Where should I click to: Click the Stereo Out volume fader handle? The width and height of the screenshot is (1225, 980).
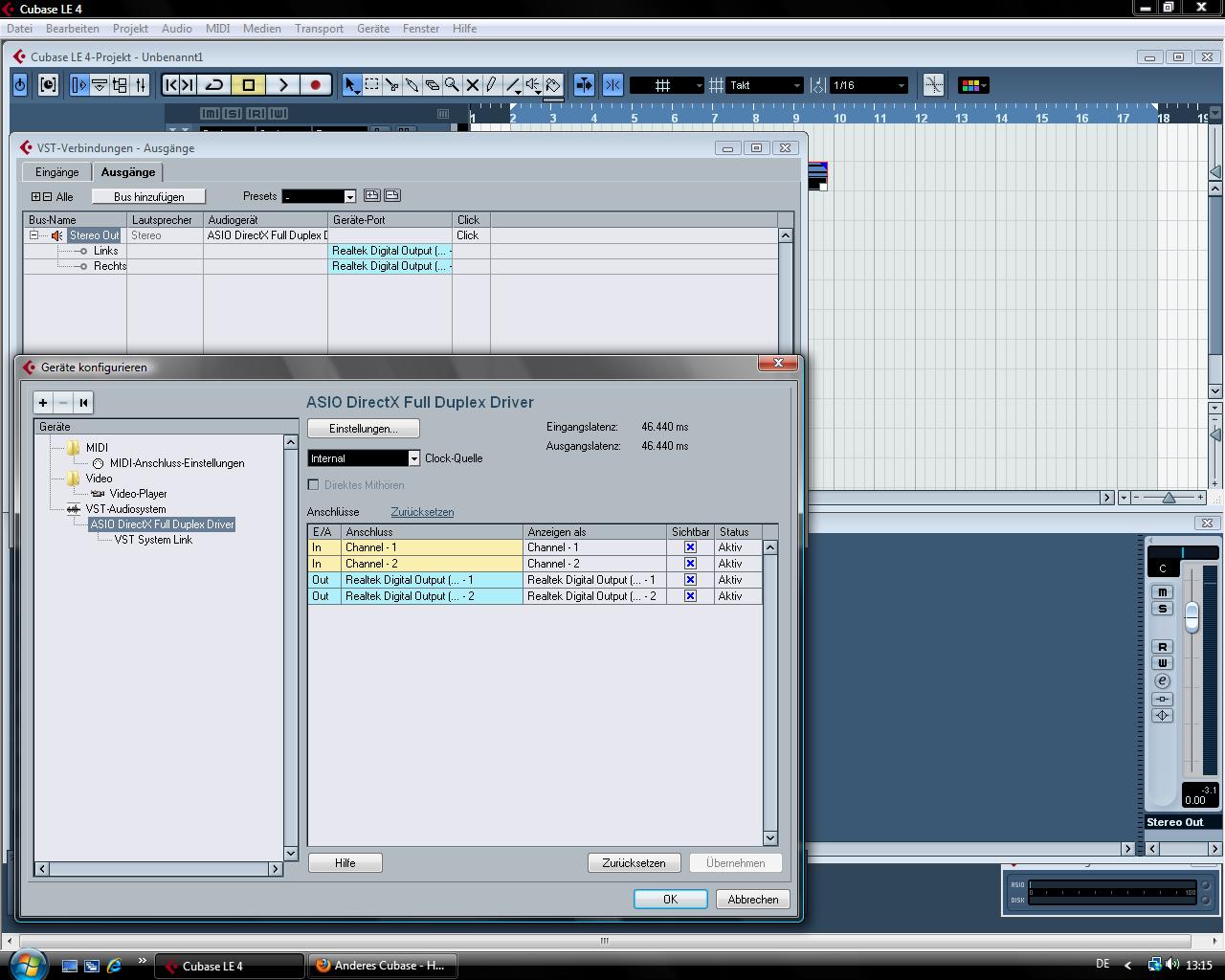(1192, 616)
